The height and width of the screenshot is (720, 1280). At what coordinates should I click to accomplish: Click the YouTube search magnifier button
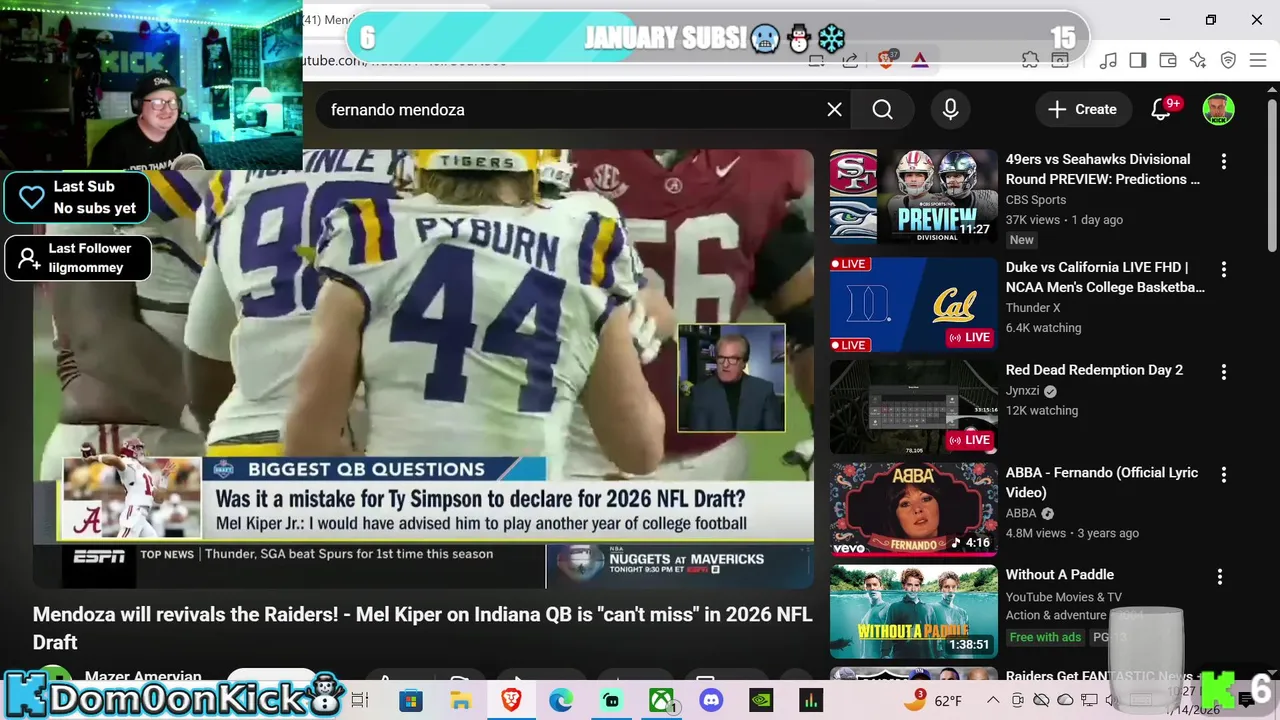[882, 110]
